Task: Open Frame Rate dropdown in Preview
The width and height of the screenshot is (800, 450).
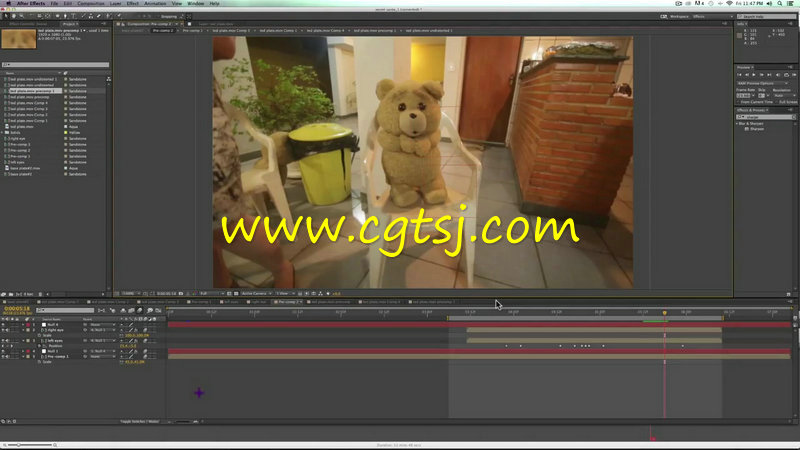Action: 754,95
